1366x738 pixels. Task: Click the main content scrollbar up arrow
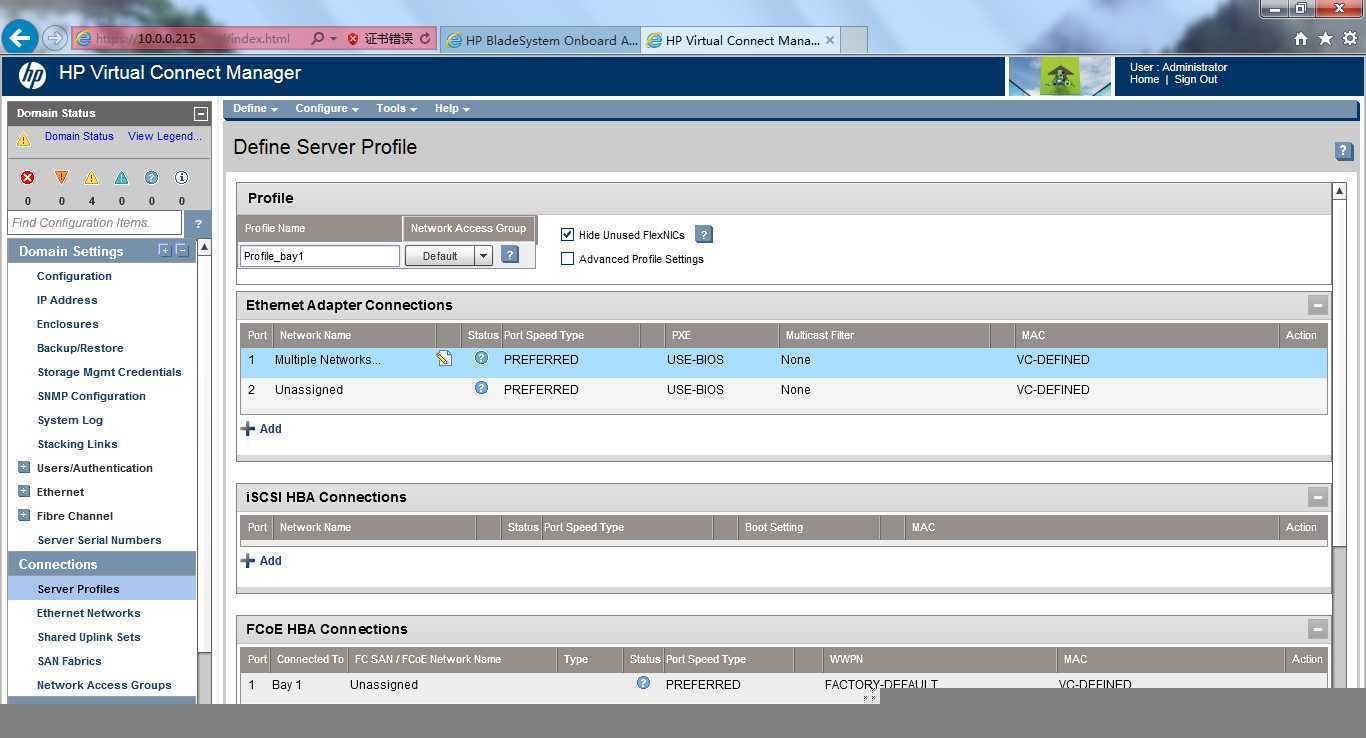tap(1339, 190)
